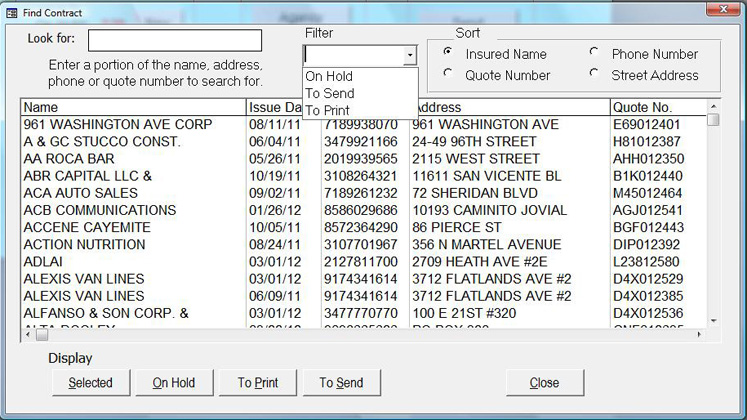747x420 pixels.
Task: Click the horizontal scrollbar left arrow
Action: click(28, 335)
